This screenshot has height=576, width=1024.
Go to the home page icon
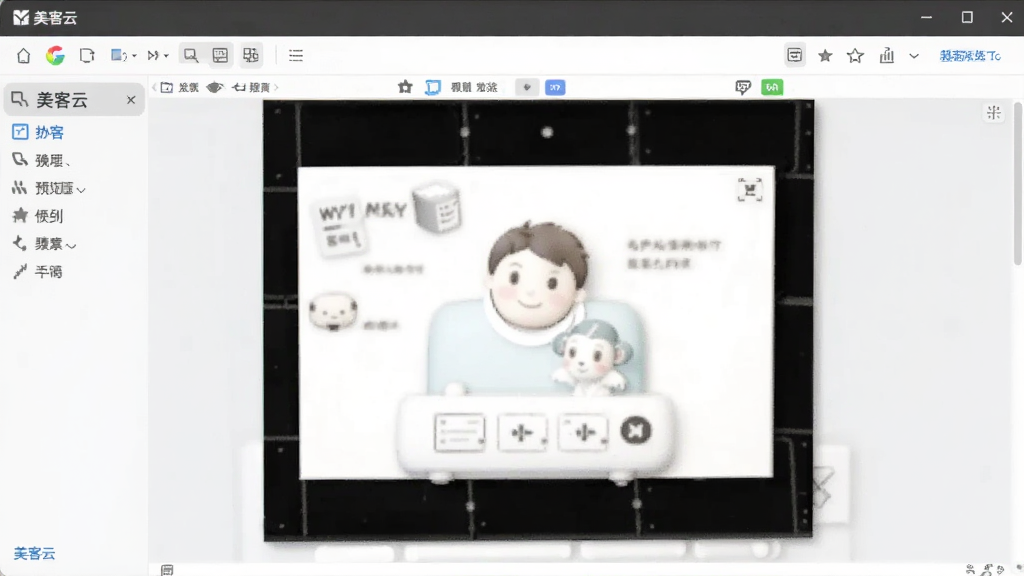24,56
